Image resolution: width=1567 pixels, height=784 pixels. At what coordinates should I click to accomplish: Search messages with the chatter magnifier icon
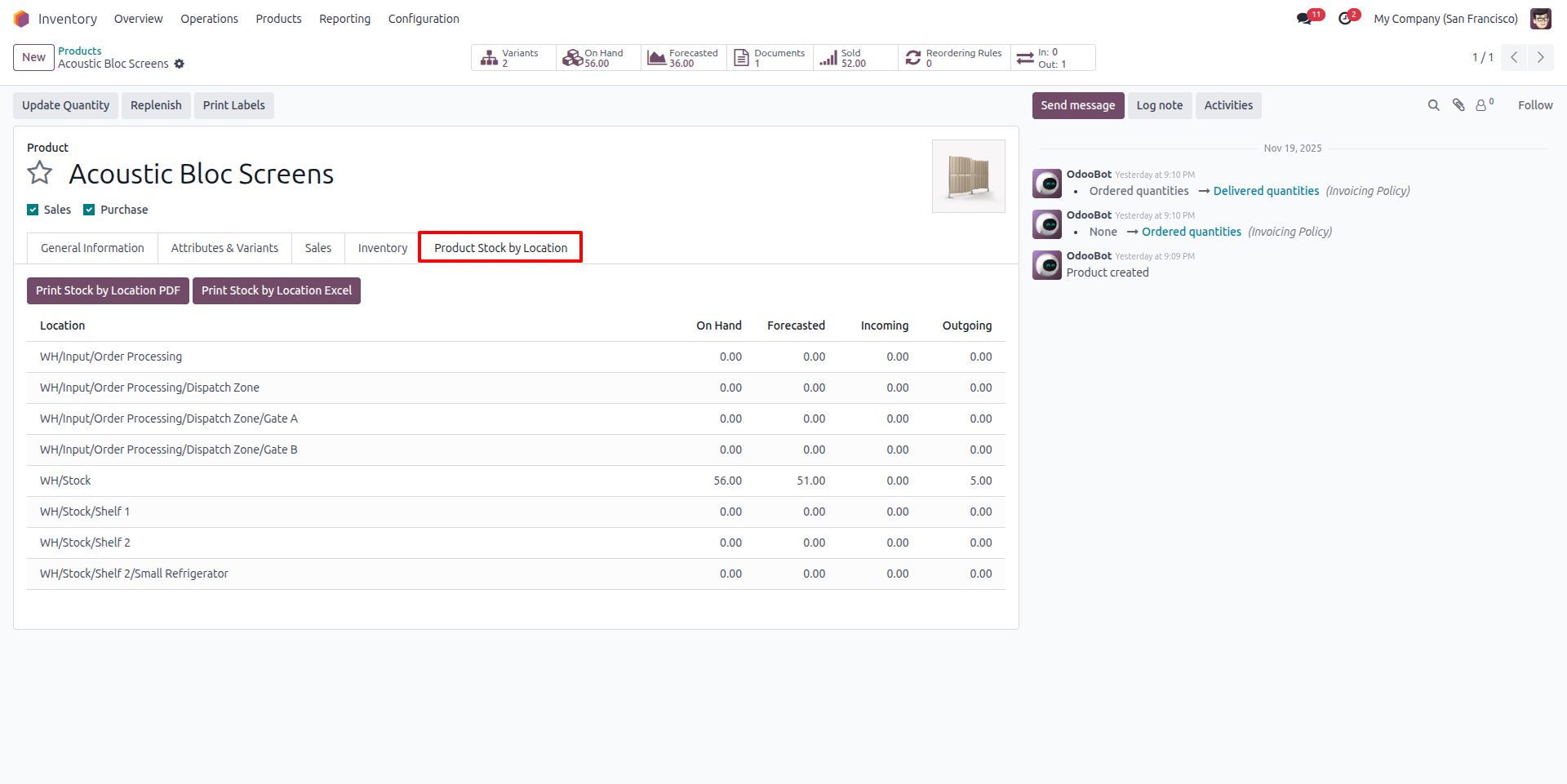pos(1433,105)
